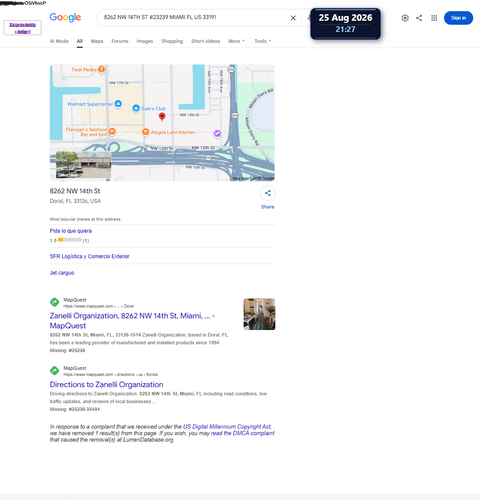Open the Shopping tab
Image resolution: width=486 pixels, height=500 pixels.
tap(172, 41)
